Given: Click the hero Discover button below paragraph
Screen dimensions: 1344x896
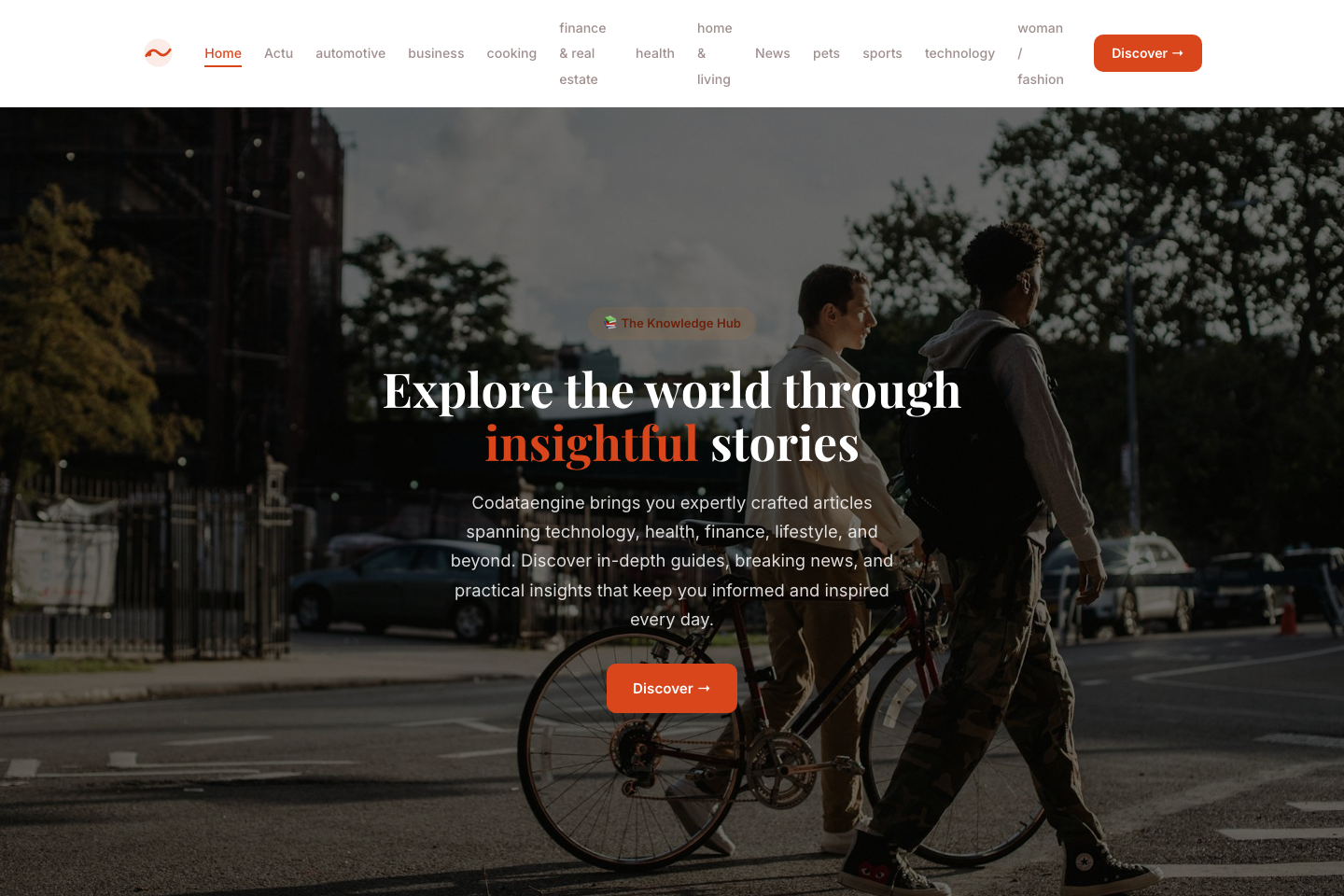Looking at the screenshot, I should click(x=672, y=689).
